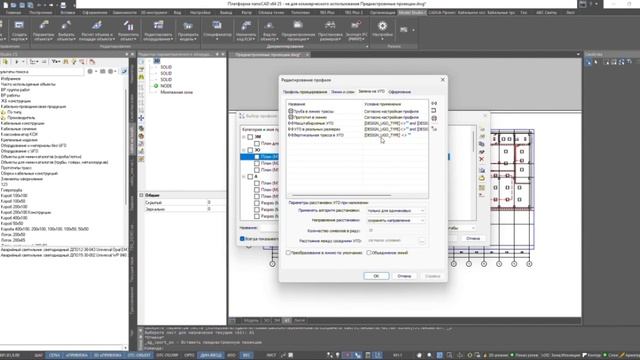Select the vertical route to UGO rule row

[x=358, y=135]
